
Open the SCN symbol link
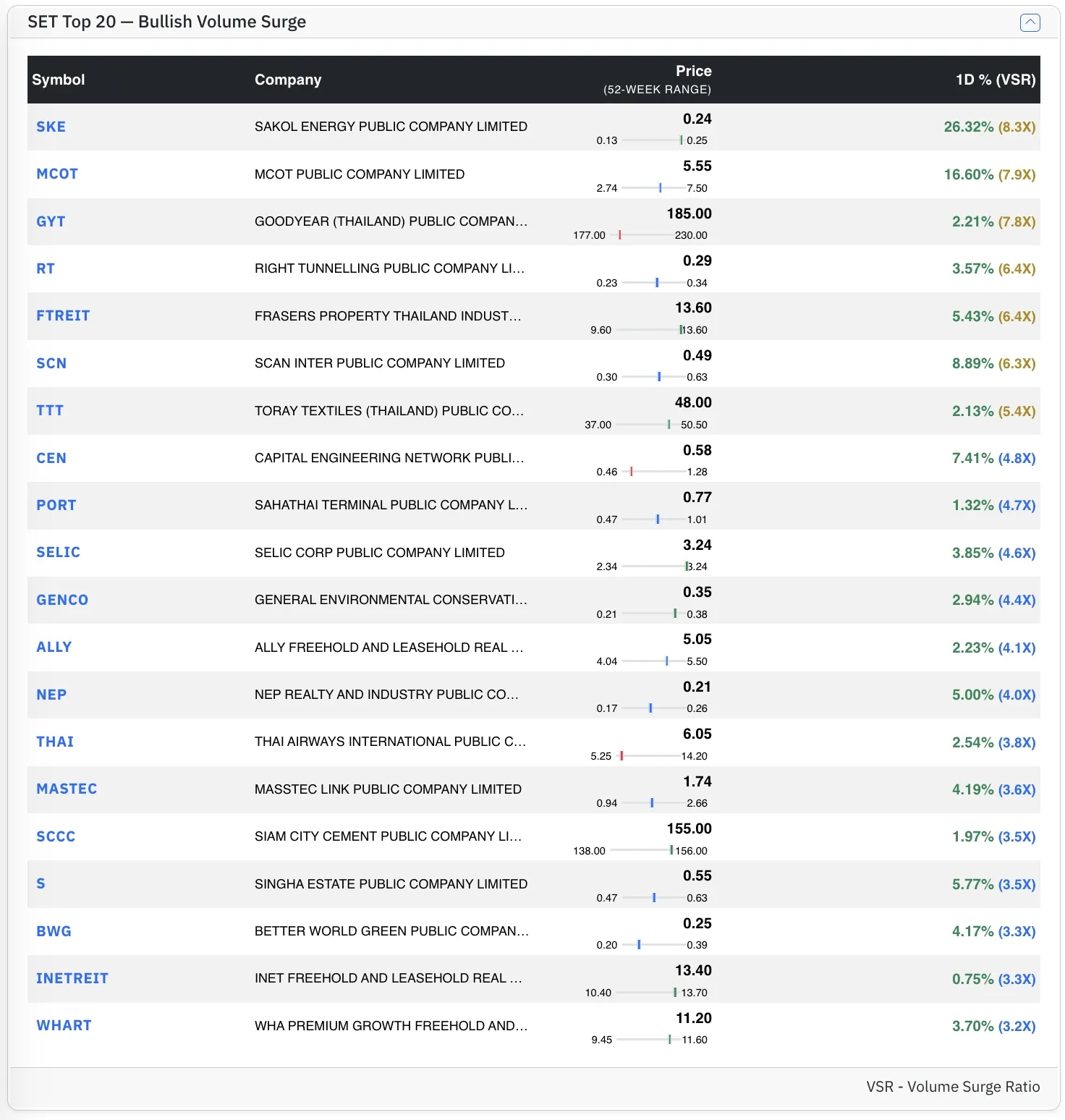[51, 363]
